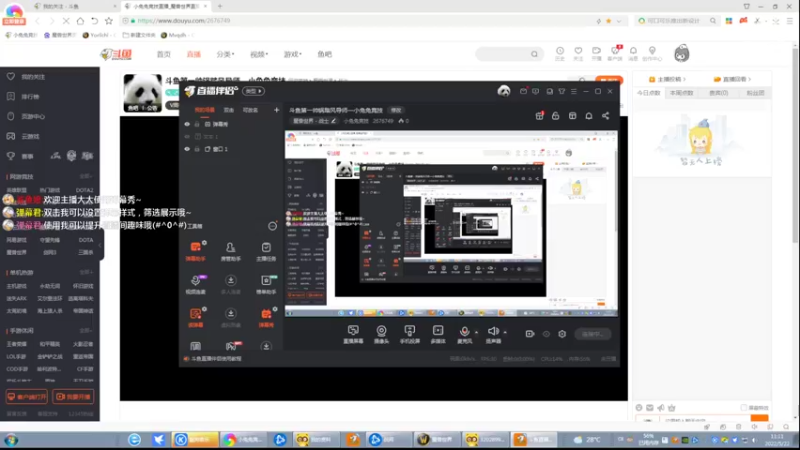Edit the stream category tag
Image resolution: width=800 pixels, height=450 pixels.
314,121
